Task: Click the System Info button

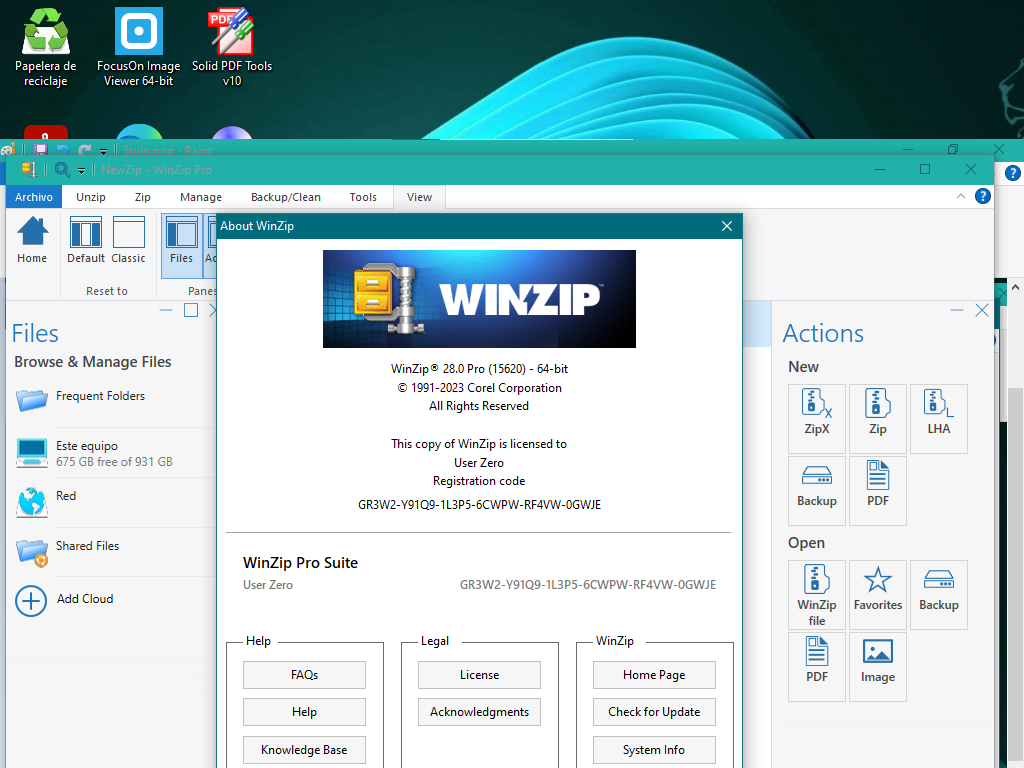Action: 654,750
